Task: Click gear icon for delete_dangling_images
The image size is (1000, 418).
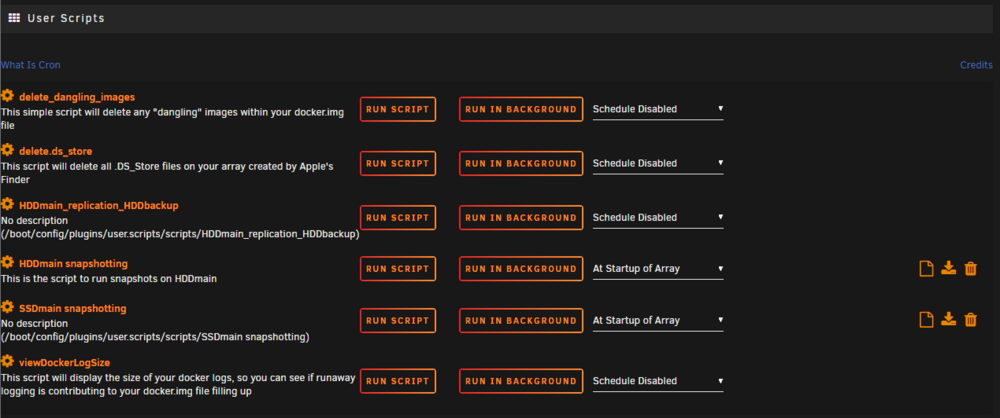Action: pos(8,96)
